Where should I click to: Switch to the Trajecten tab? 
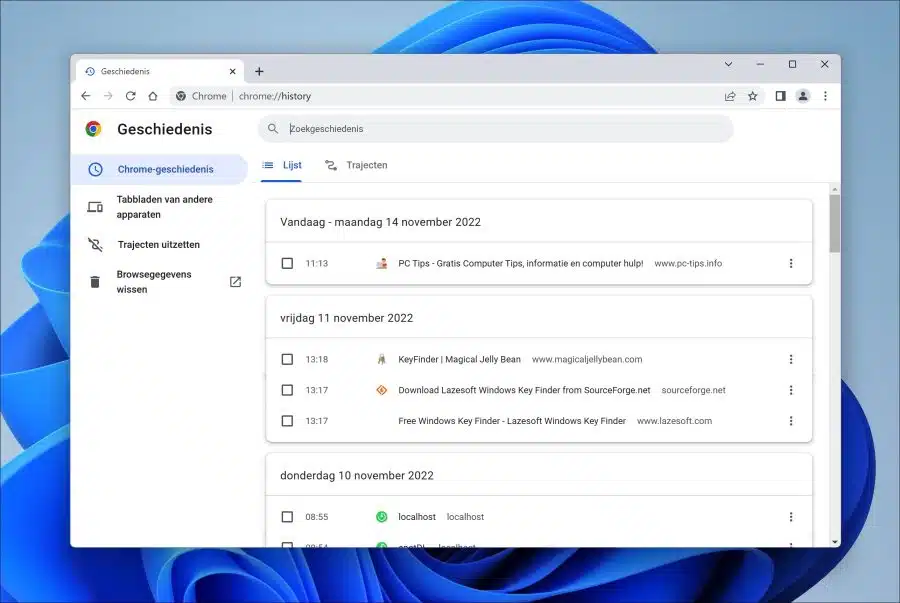pos(356,165)
